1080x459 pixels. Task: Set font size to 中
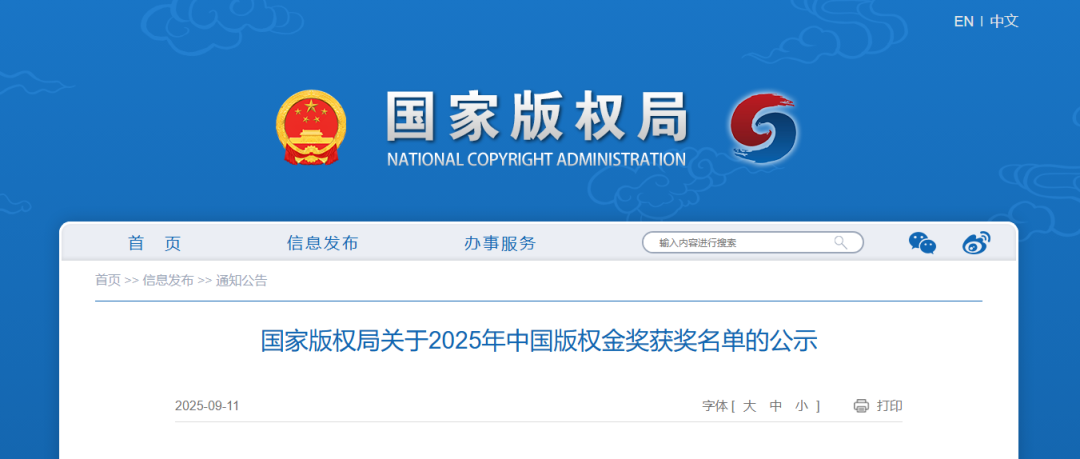pyautogui.click(x=776, y=406)
